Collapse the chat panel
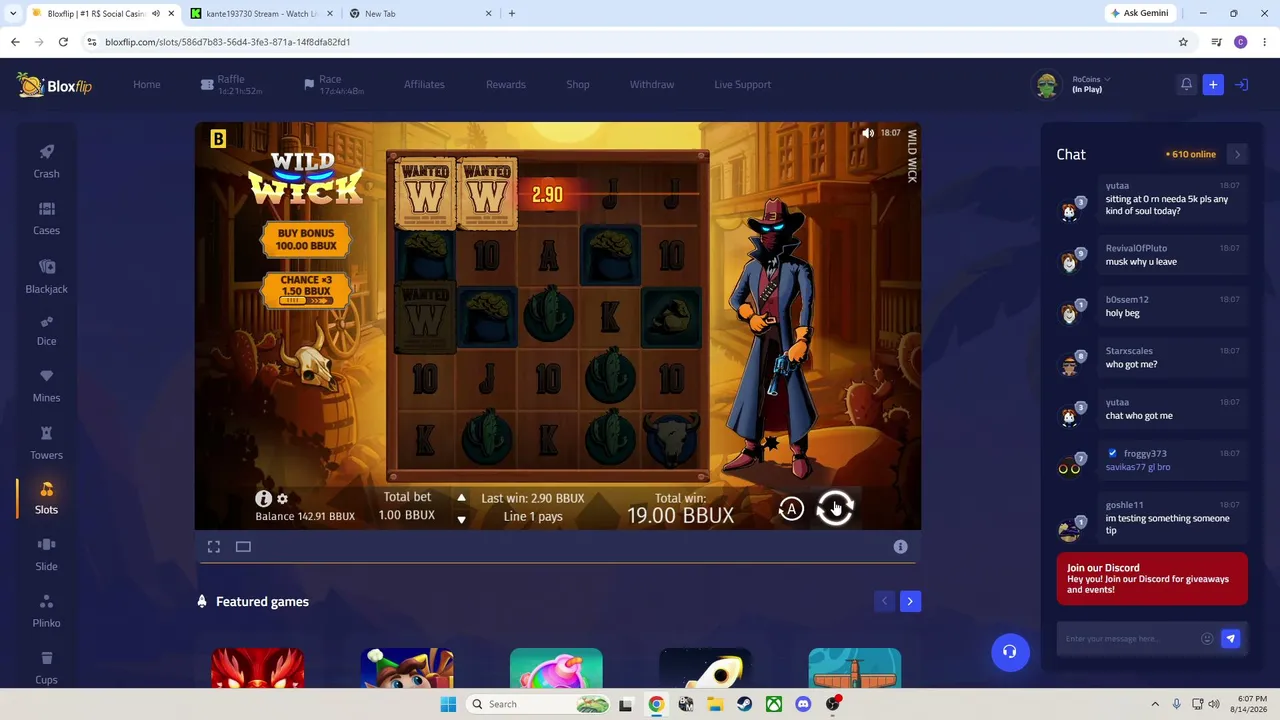1280x720 pixels. click(1237, 154)
